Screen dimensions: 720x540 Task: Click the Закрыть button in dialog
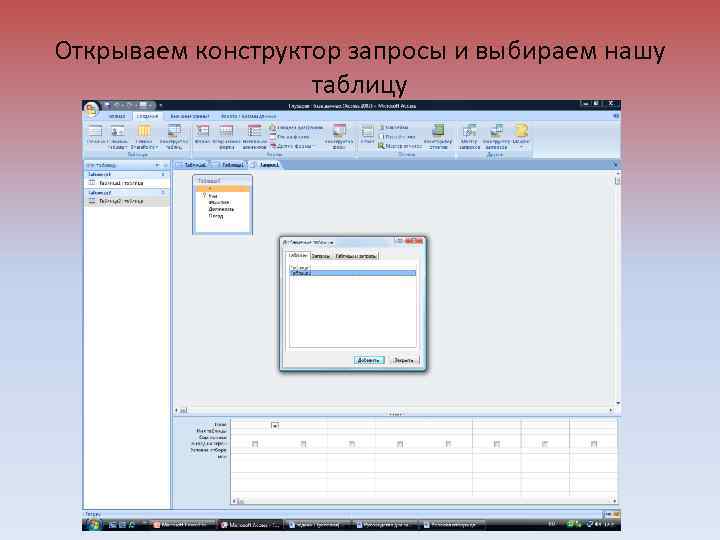pyautogui.click(x=404, y=360)
